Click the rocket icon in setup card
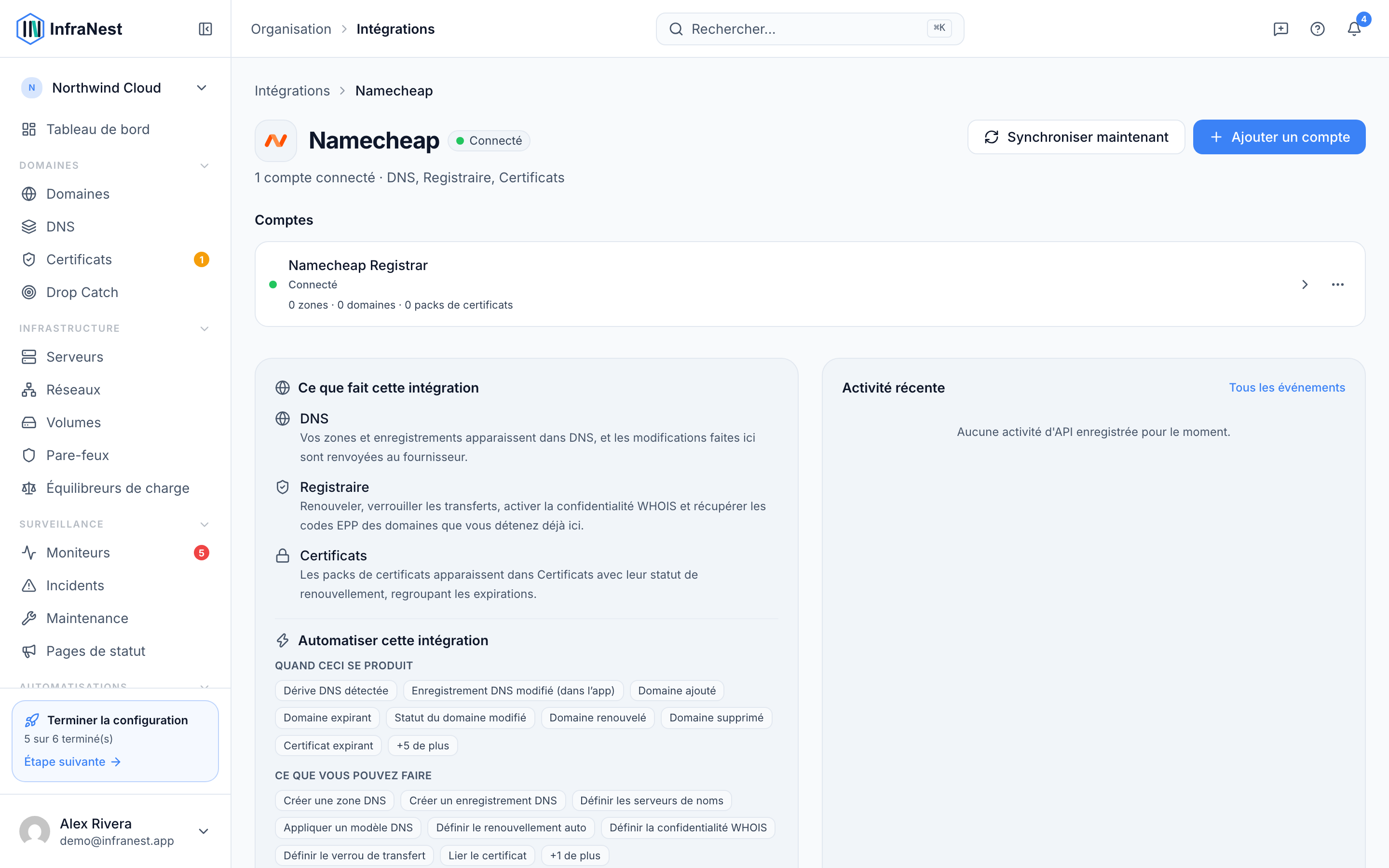The height and width of the screenshot is (868, 1389). coord(32,720)
